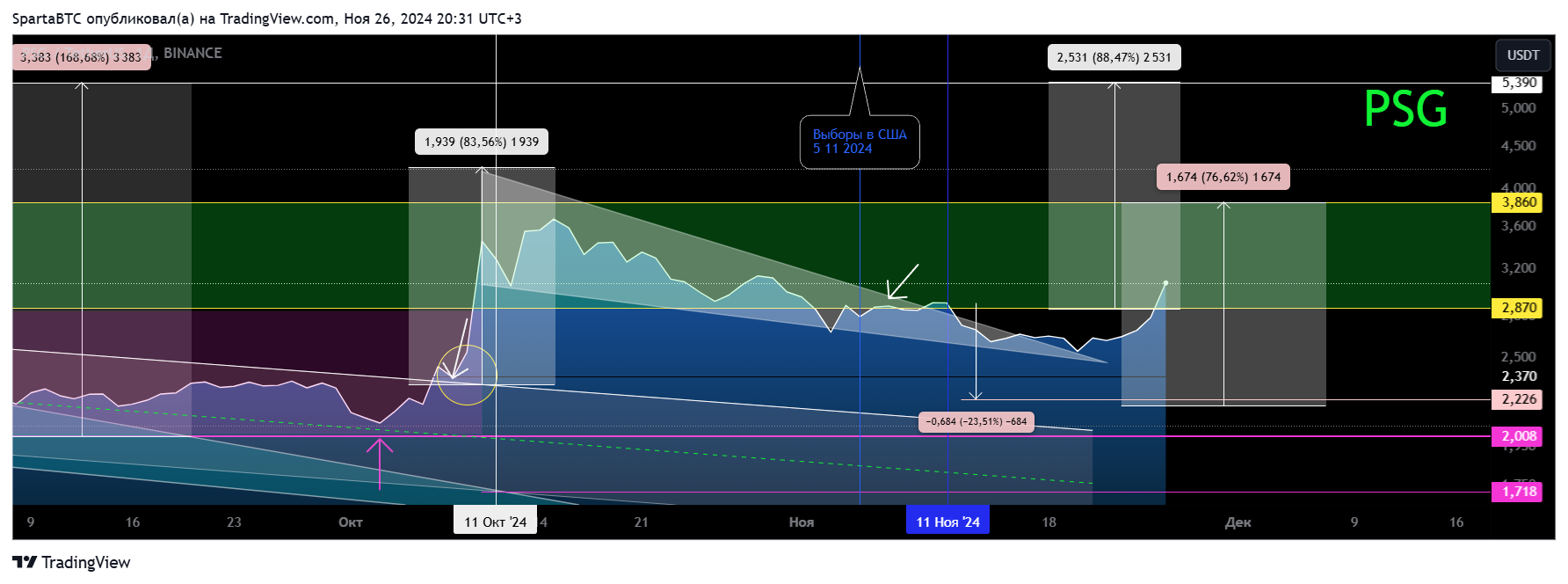The height and width of the screenshot is (584, 1568).
Task: Click the 3,383 (168,68%) measurement label
Action: point(81,57)
